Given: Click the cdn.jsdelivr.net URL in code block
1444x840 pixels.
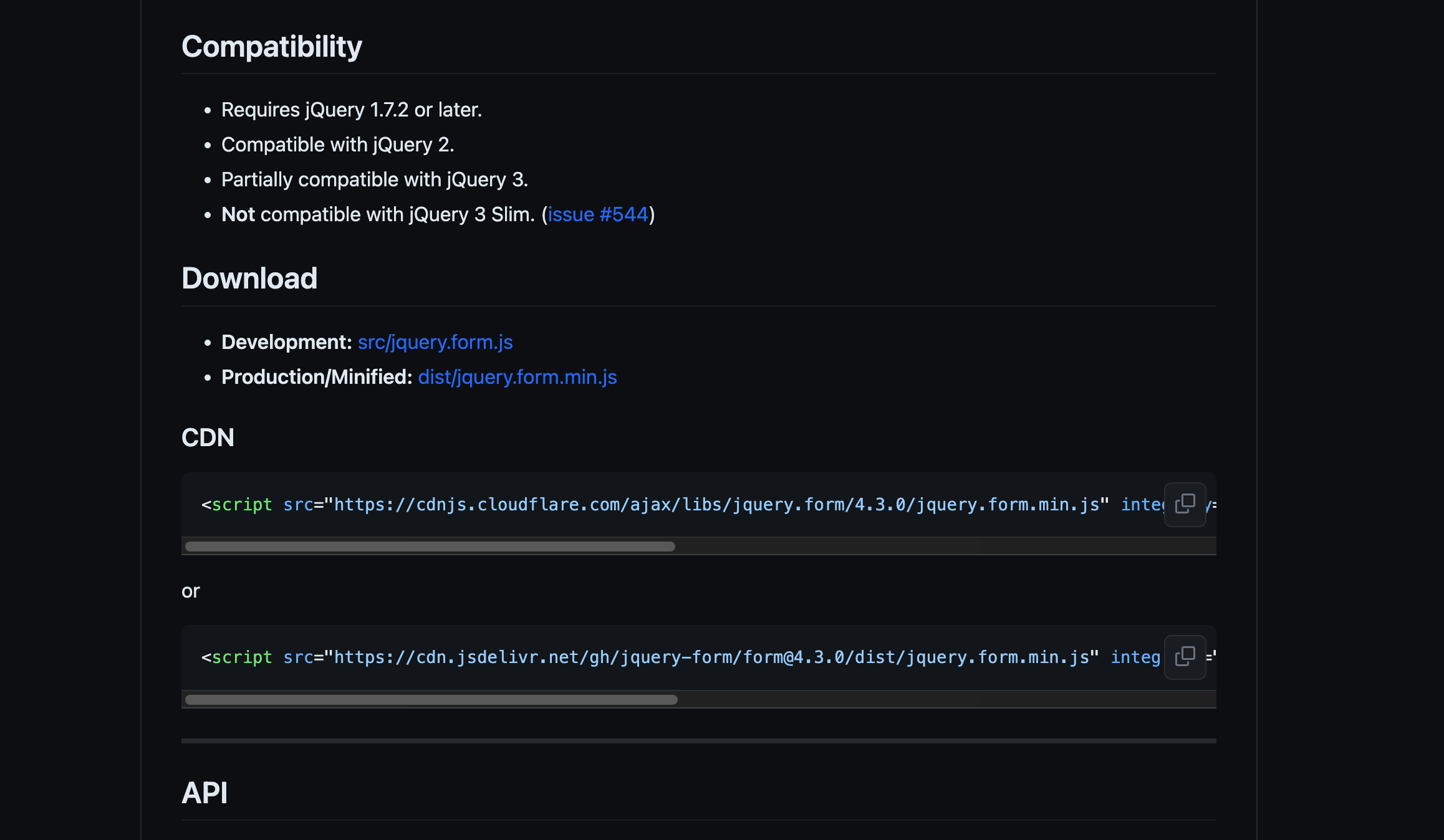Looking at the screenshot, I should click(711, 657).
